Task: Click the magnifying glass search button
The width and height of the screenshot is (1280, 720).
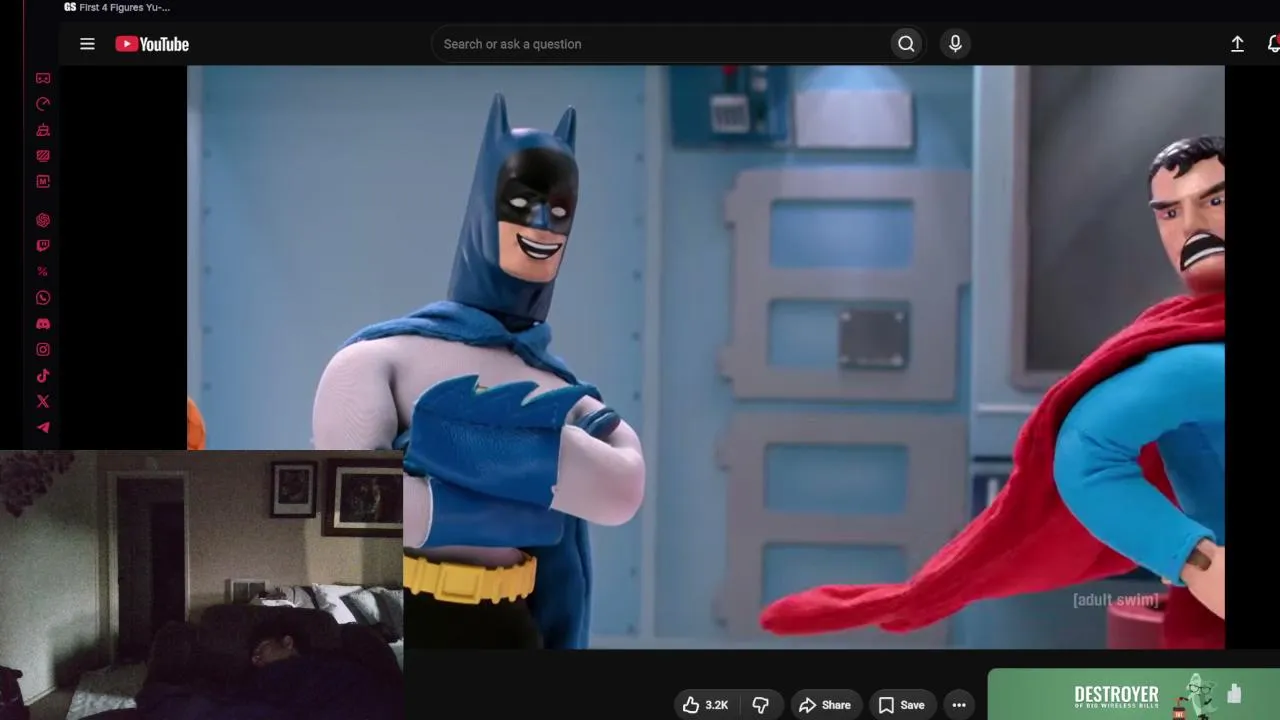Action: coord(906,44)
